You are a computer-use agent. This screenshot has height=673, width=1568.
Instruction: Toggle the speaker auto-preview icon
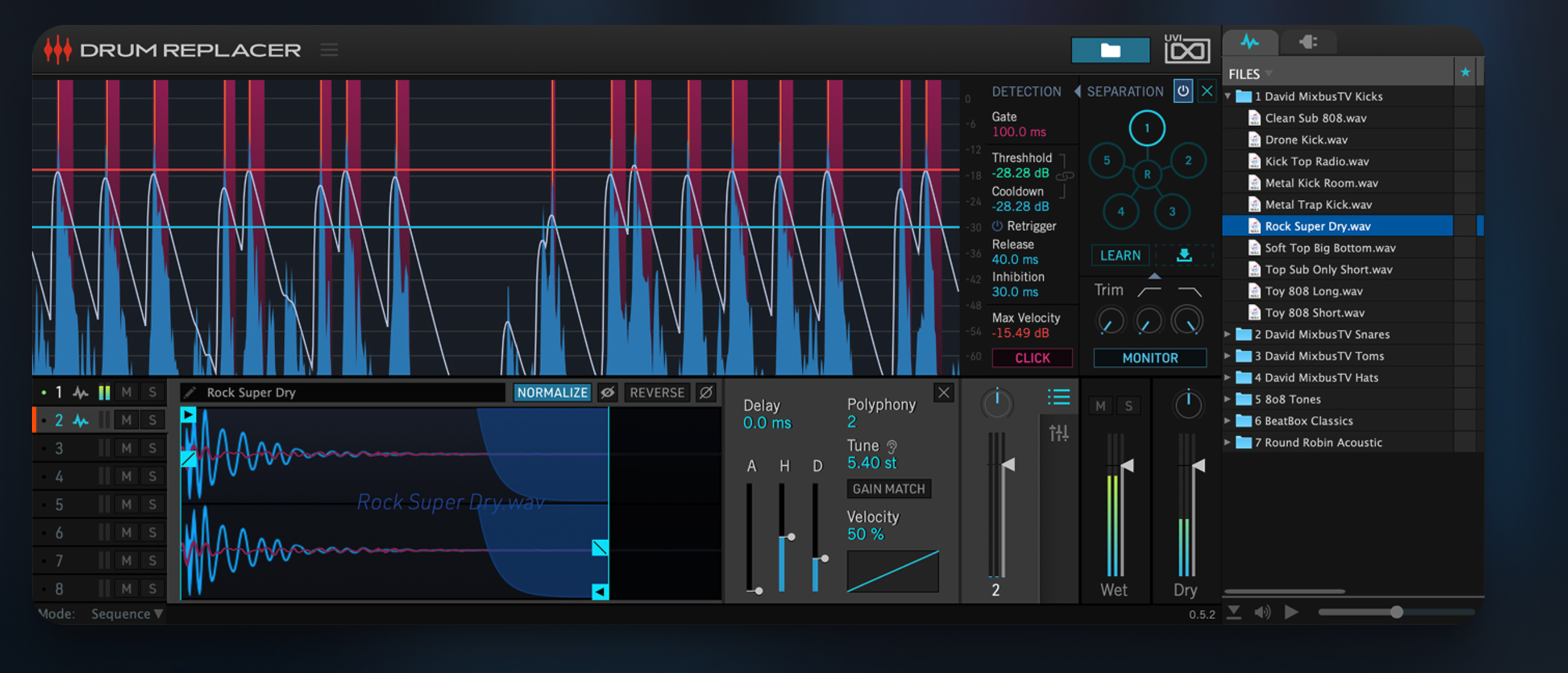(1263, 611)
